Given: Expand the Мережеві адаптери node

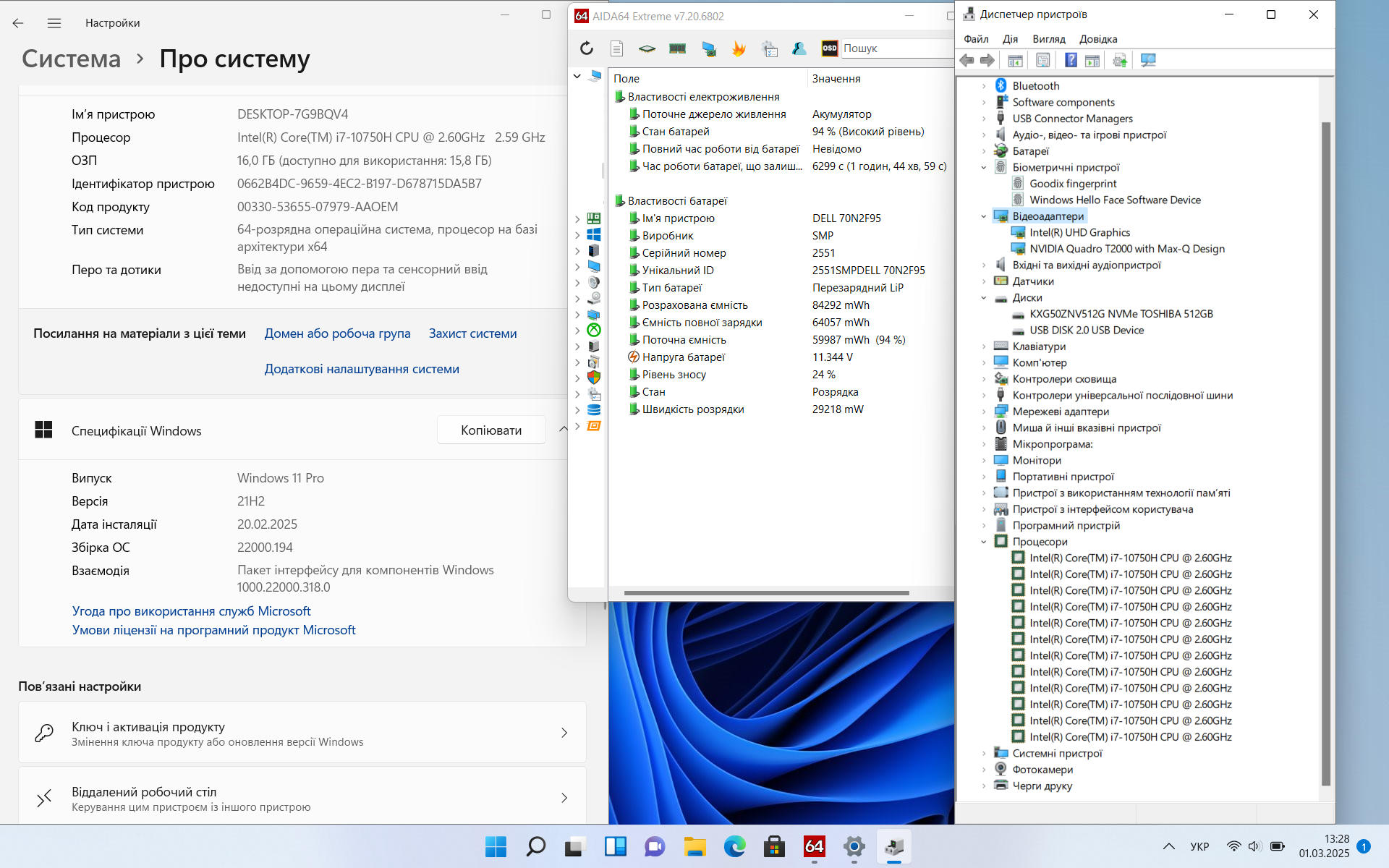Looking at the screenshot, I should (984, 412).
